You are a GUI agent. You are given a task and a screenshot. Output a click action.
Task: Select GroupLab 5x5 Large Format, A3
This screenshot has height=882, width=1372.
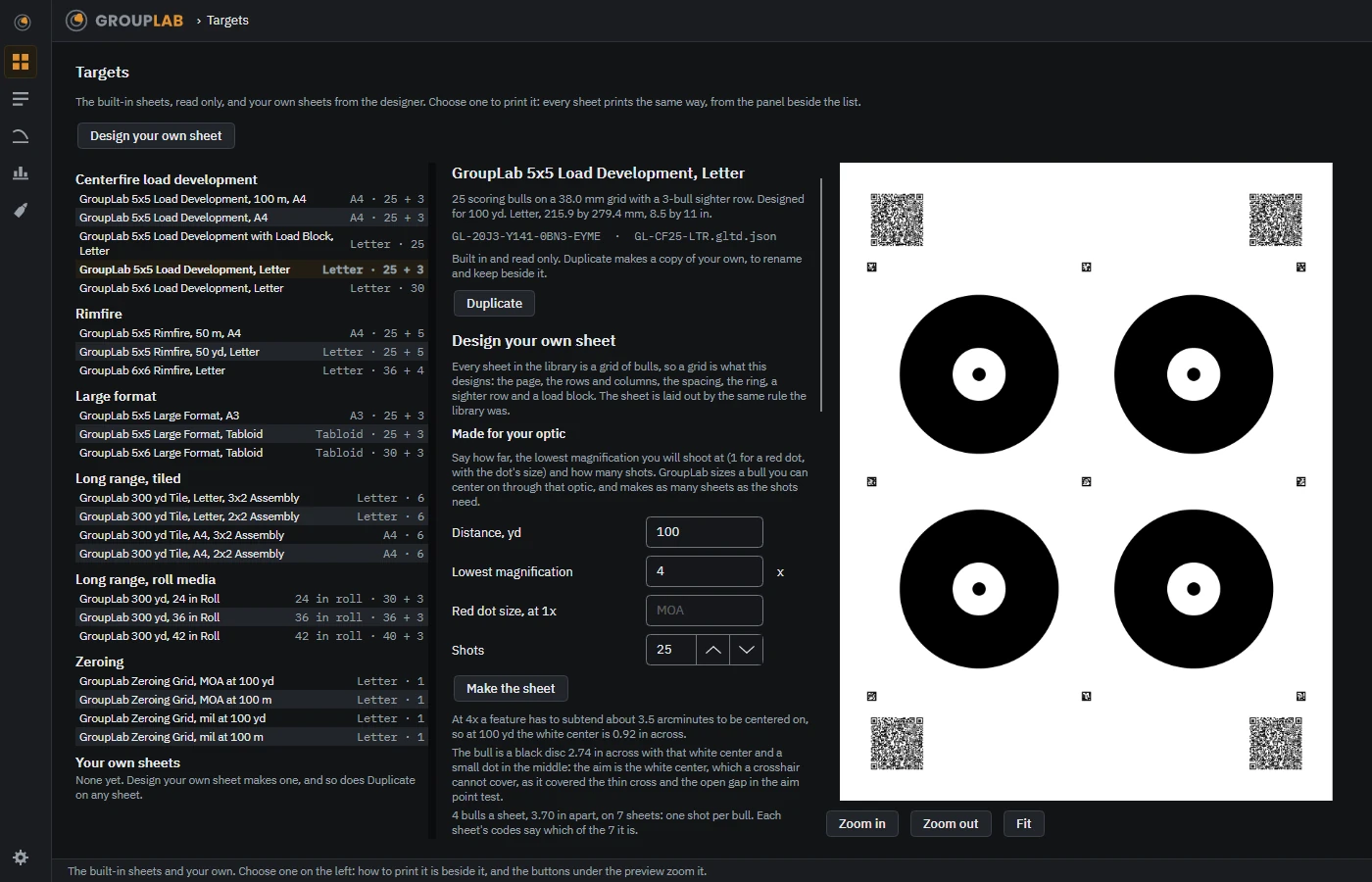[x=252, y=416]
